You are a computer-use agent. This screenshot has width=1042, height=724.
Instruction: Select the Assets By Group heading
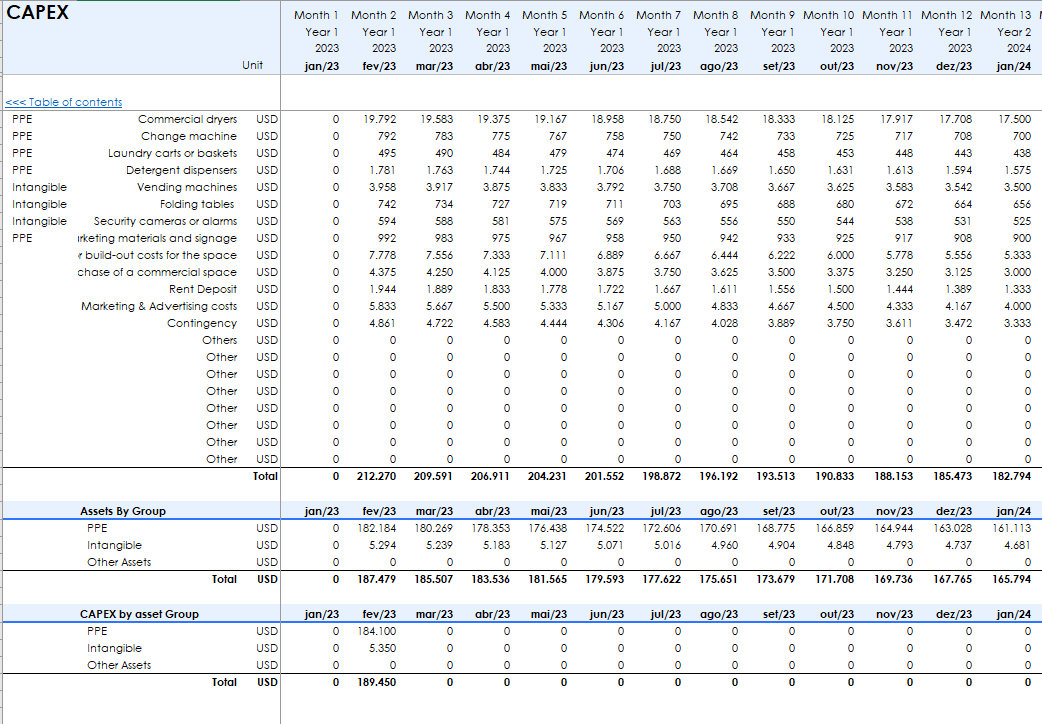click(122, 511)
